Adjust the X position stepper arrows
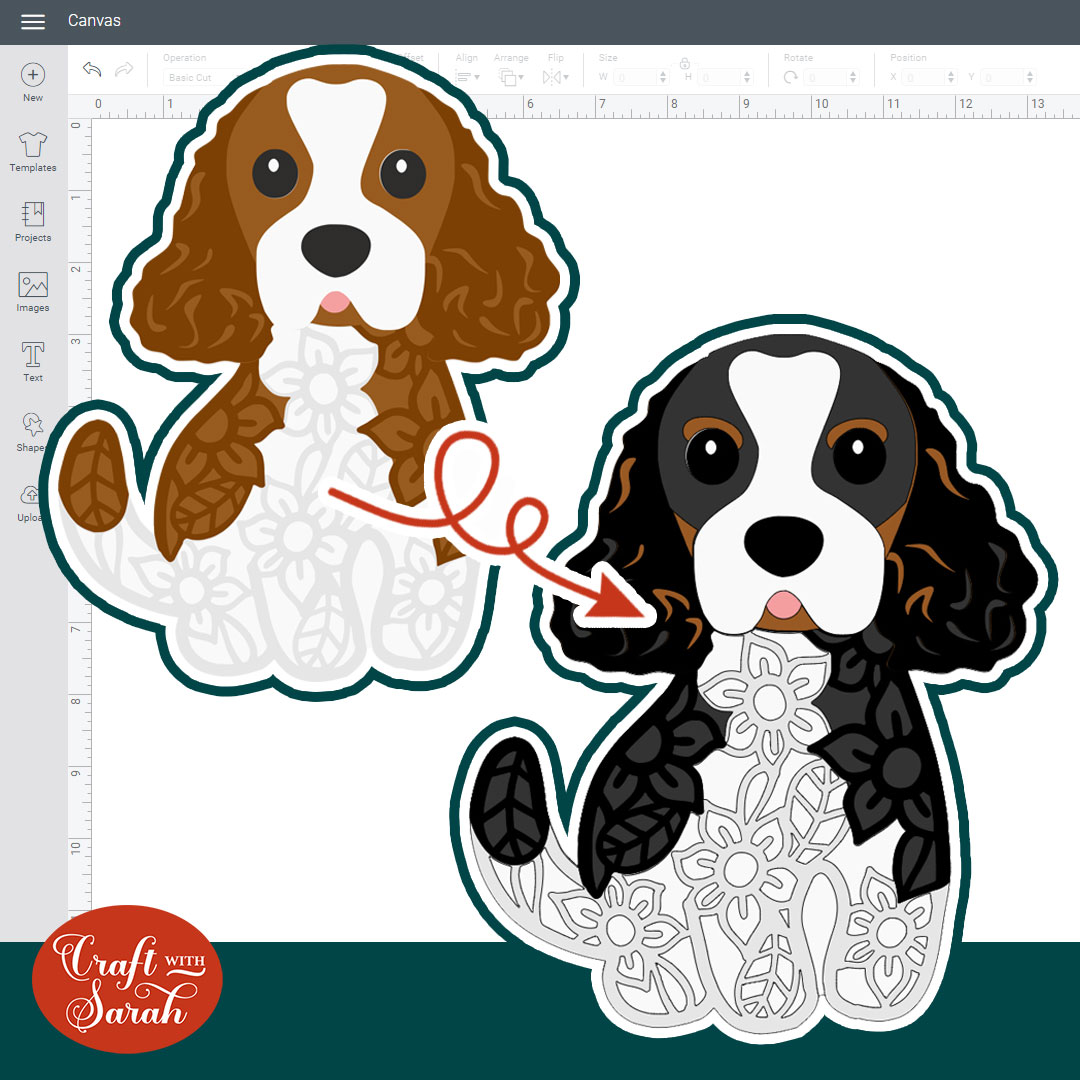The width and height of the screenshot is (1080, 1080). [x=952, y=78]
